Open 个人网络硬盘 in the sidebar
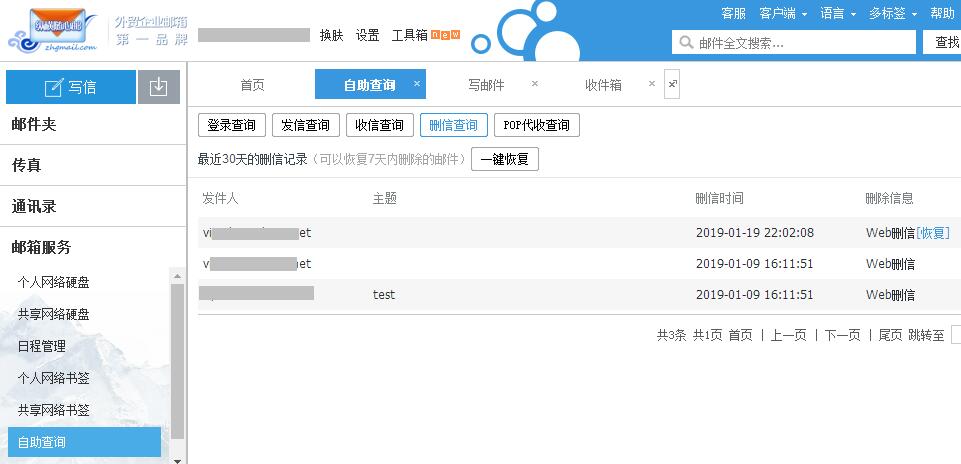 (54, 282)
